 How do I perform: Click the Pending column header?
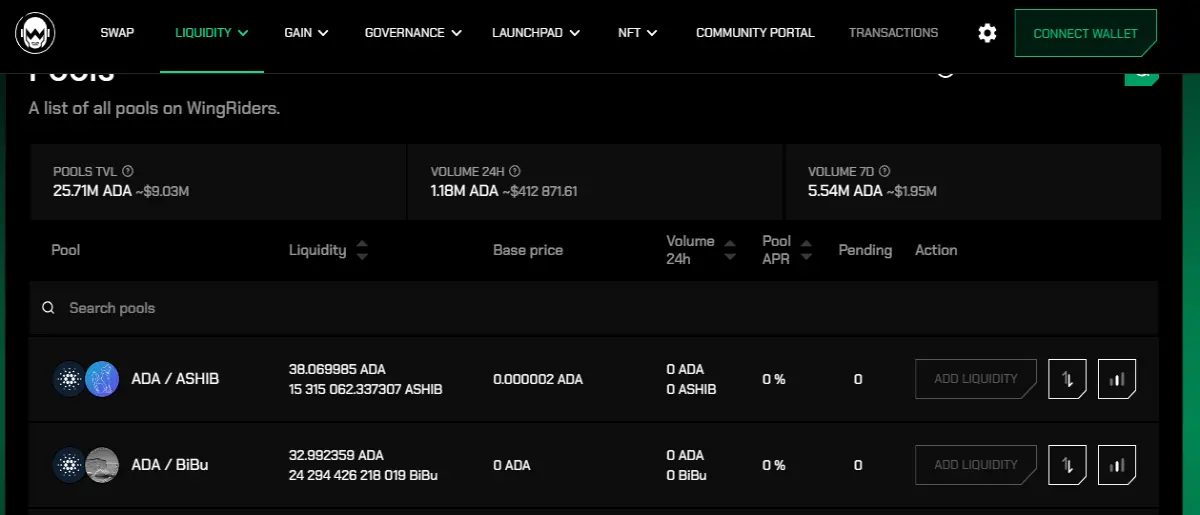click(865, 250)
